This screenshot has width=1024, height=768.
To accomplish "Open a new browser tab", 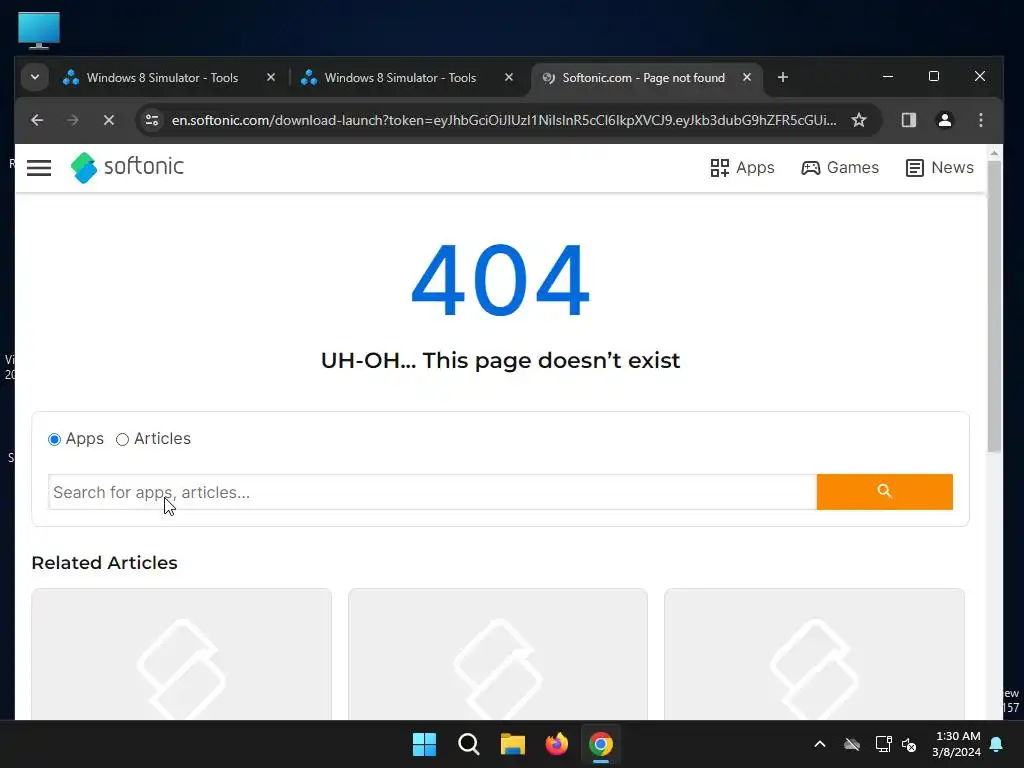I will point(783,78).
